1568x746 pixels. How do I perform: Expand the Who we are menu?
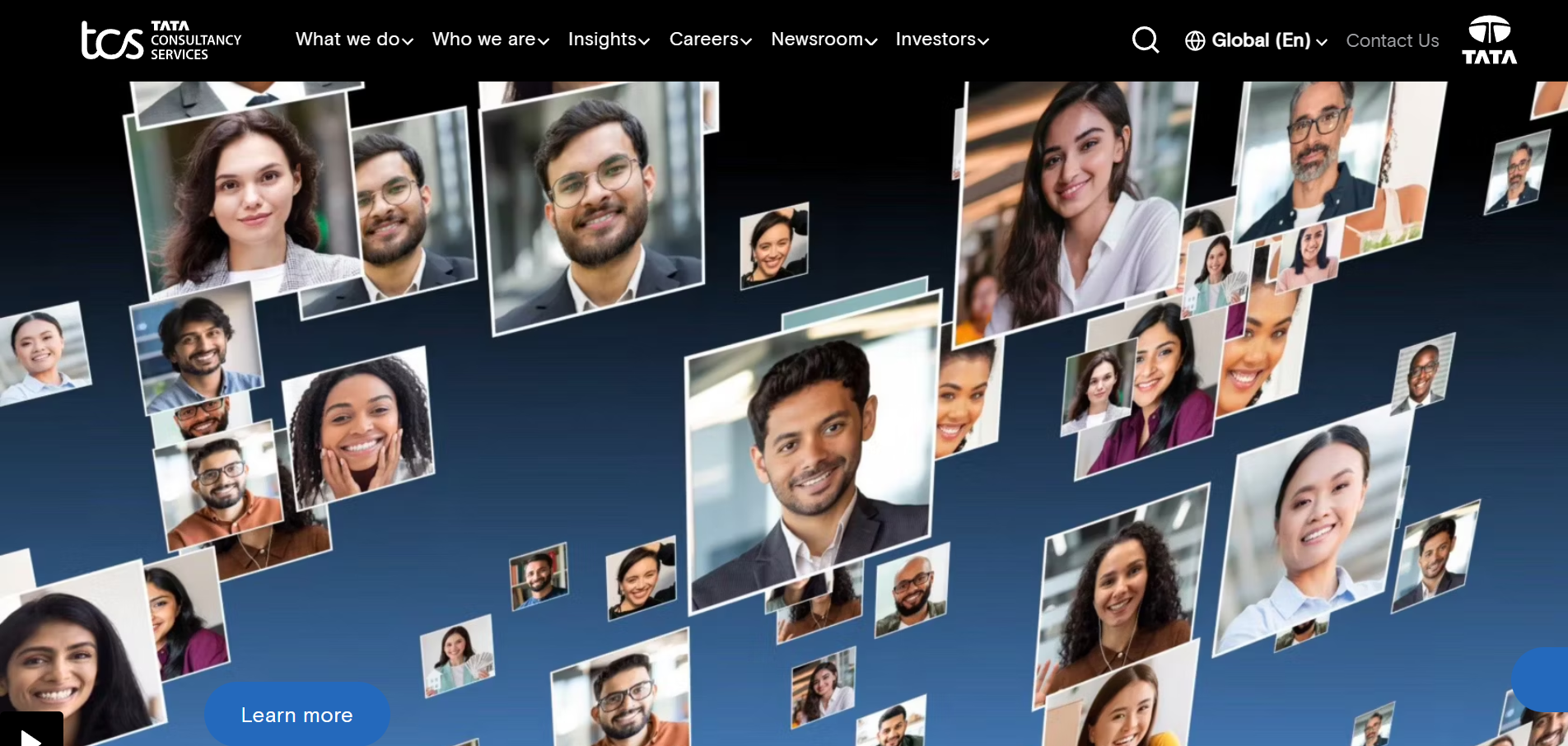point(491,40)
